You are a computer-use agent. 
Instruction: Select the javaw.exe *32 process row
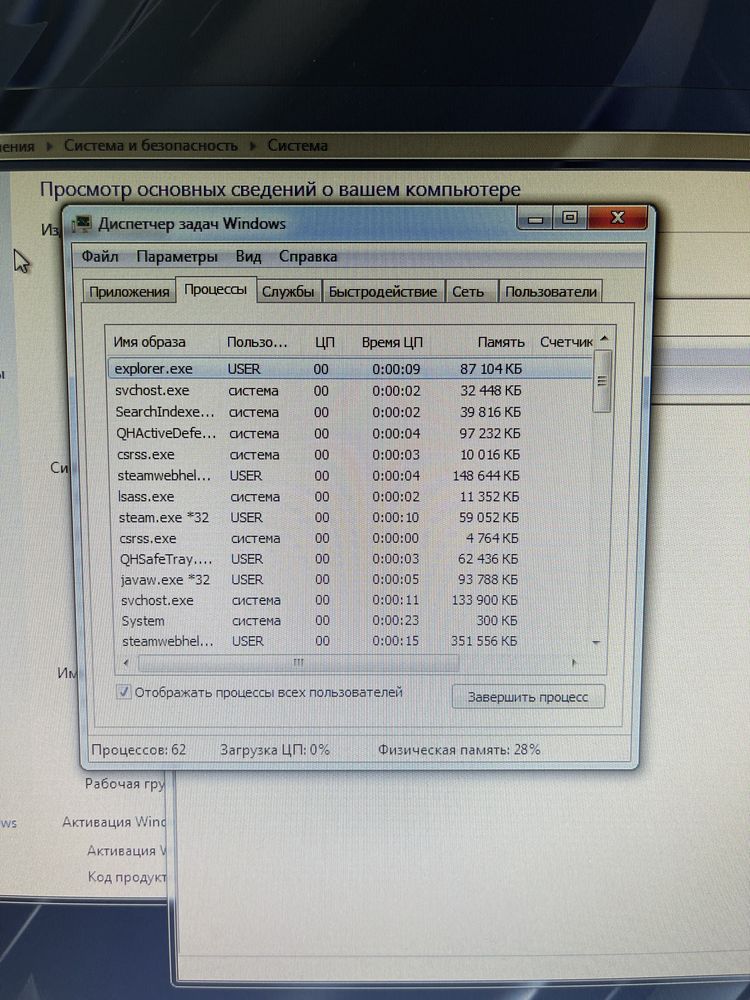(351, 580)
